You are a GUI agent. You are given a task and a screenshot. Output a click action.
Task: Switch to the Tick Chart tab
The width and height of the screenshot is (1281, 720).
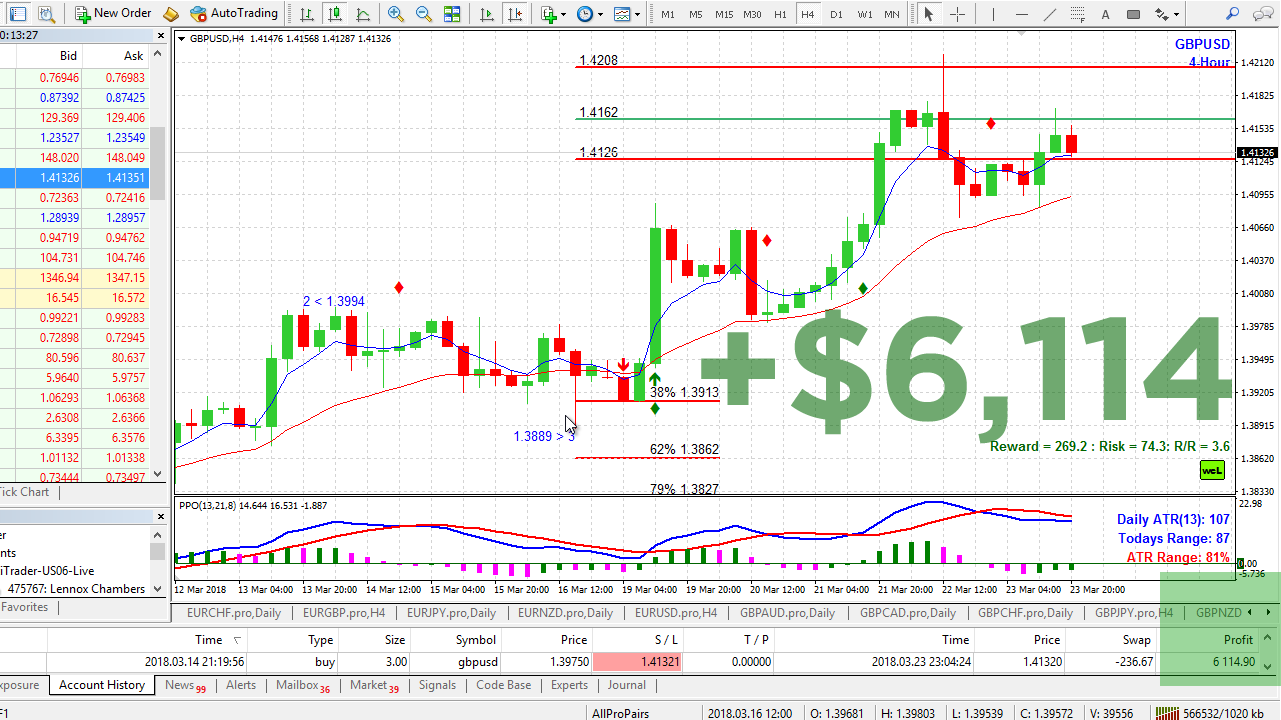click(26, 492)
